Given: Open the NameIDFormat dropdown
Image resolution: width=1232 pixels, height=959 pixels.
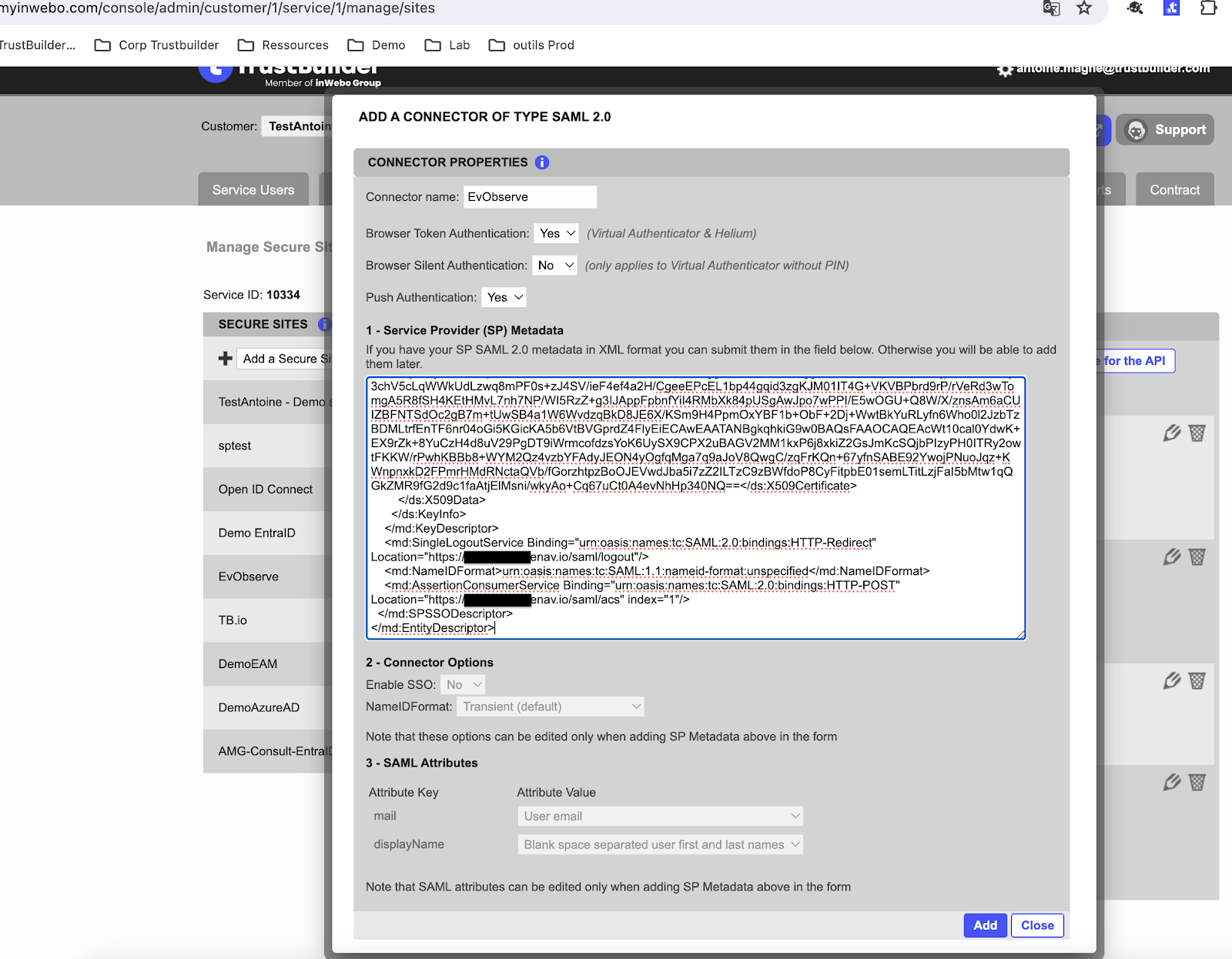Looking at the screenshot, I should (x=550, y=707).
